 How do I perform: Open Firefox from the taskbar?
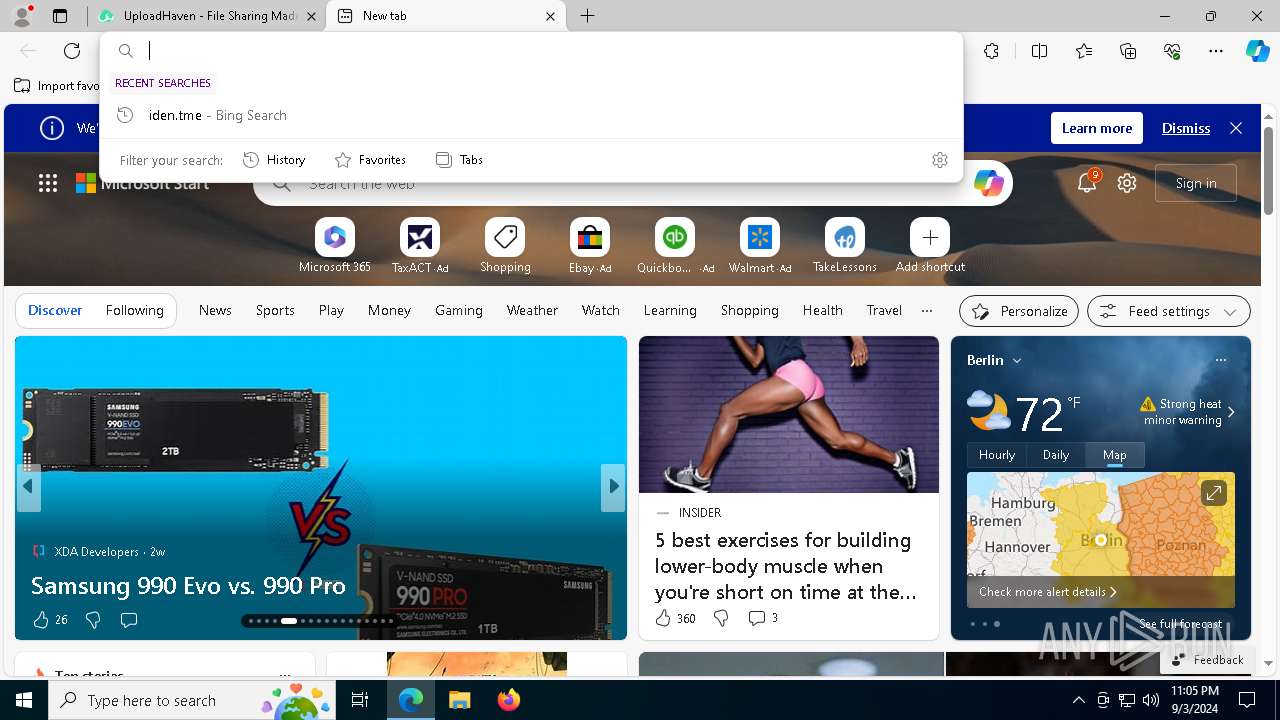(509, 700)
